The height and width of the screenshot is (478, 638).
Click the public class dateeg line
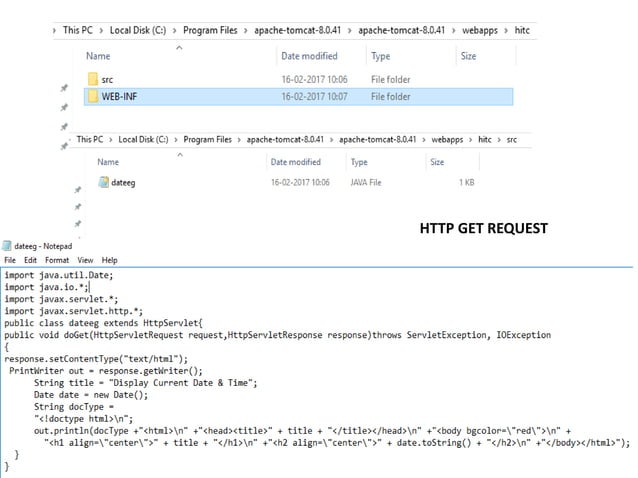(x=103, y=323)
